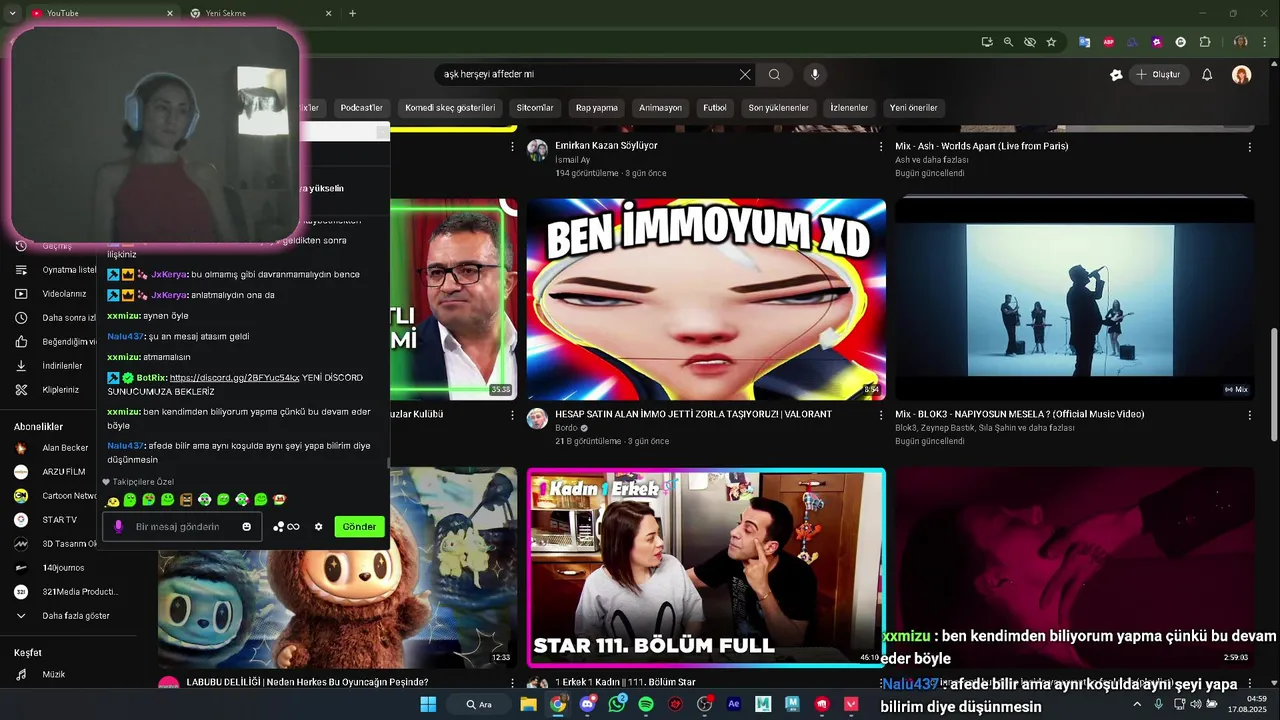The height and width of the screenshot is (720, 1280).
Task: Select the Animasyon filter chip
Action: tap(661, 108)
